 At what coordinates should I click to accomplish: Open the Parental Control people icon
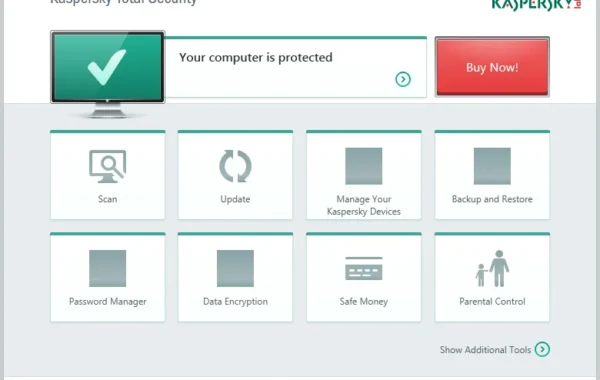[x=492, y=268]
